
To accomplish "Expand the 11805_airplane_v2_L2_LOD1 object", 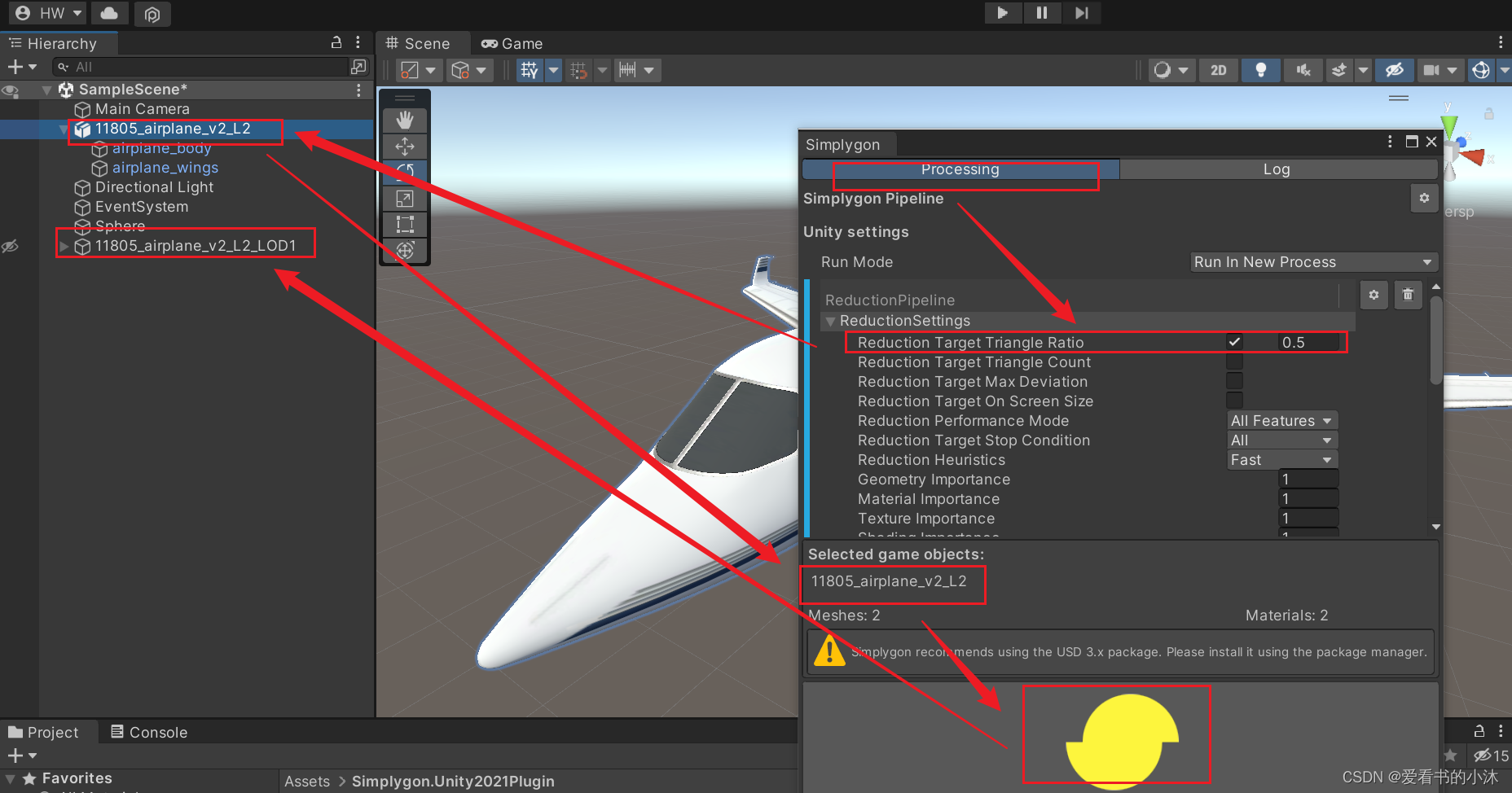I will [x=64, y=246].
